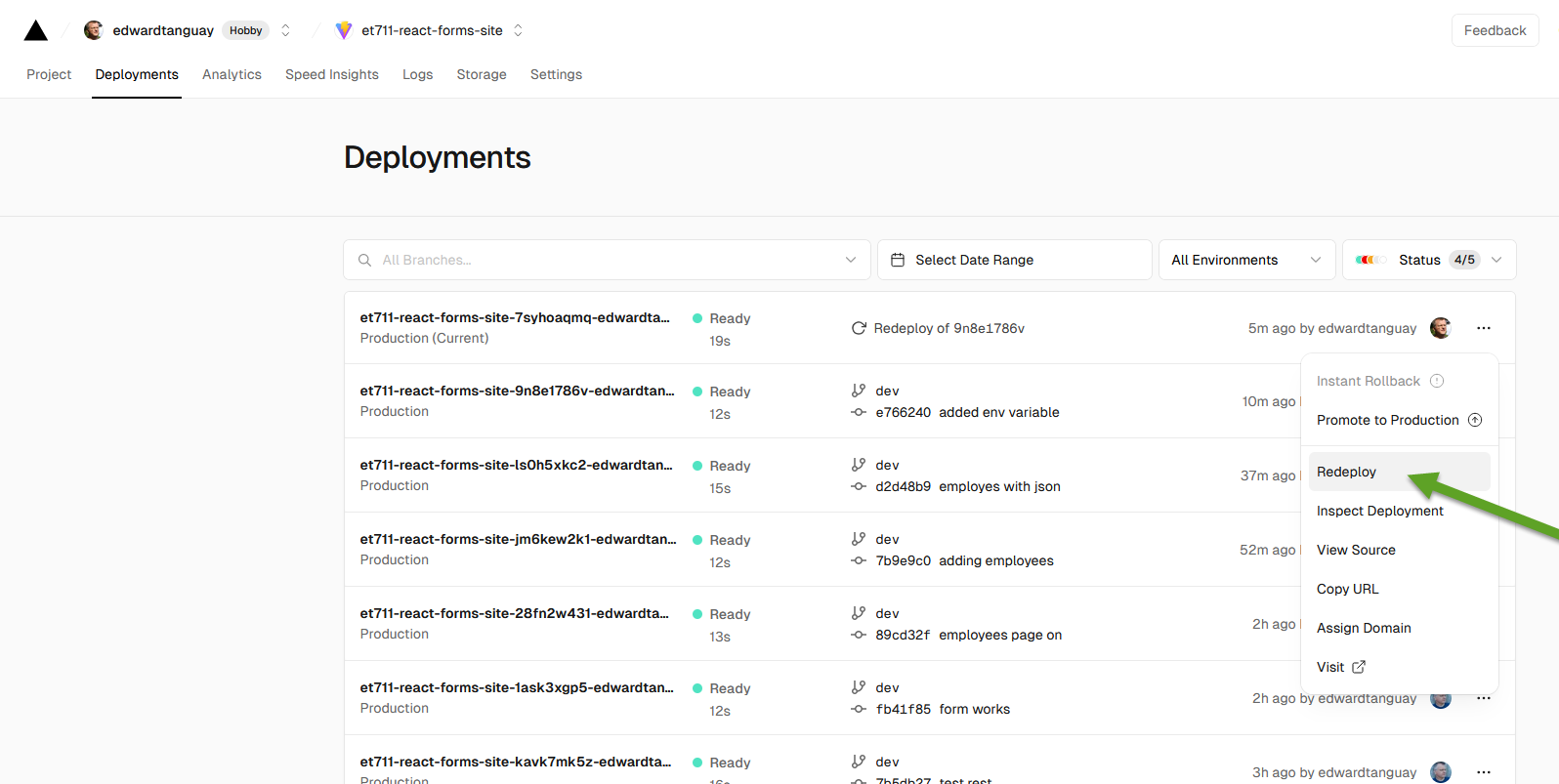The width and height of the screenshot is (1559, 784).
Task: Click the branch icon in the d2d48b9 row
Action: click(859, 465)
